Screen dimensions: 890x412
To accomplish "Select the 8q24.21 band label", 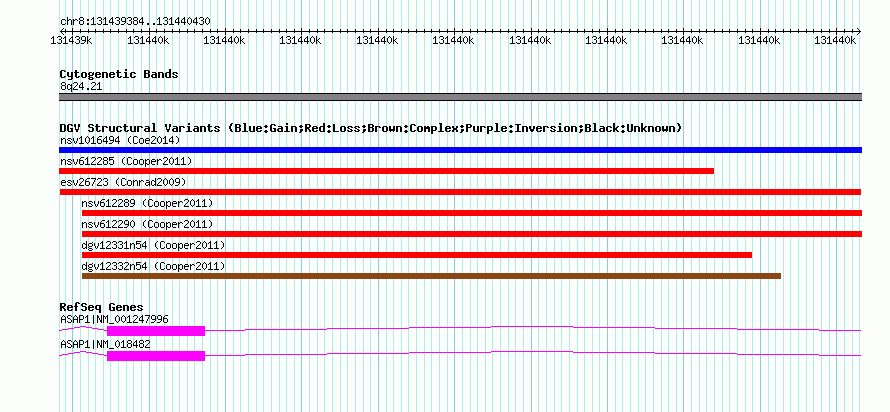I will click(81, 86).
